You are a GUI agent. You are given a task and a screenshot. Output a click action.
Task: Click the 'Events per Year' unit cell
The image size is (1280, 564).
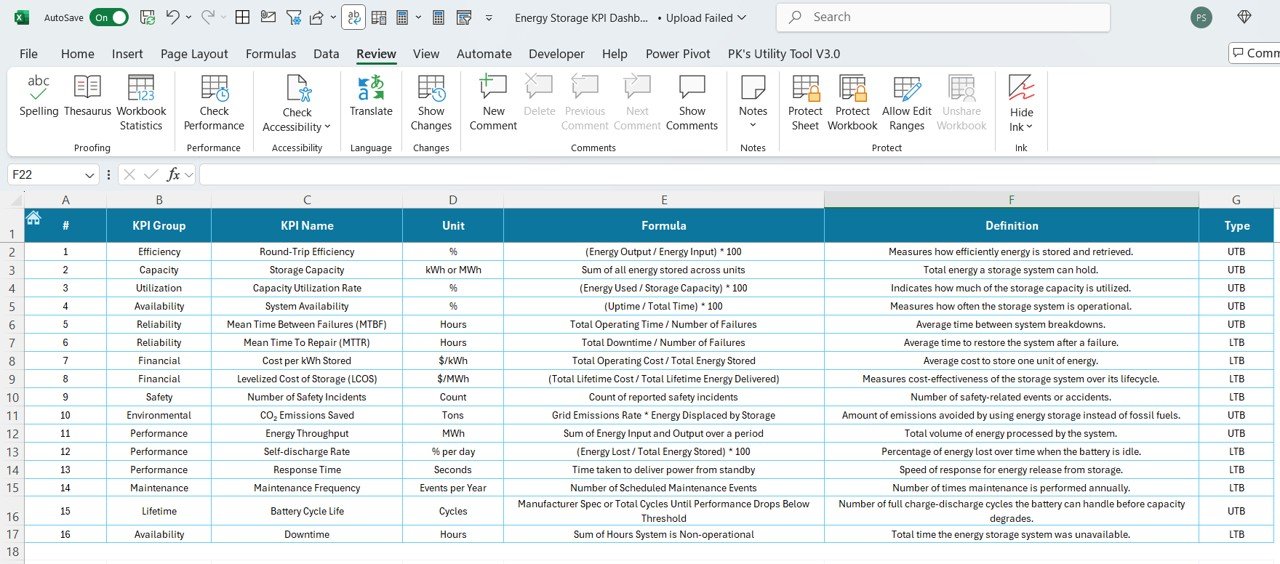tap(453, 488)
